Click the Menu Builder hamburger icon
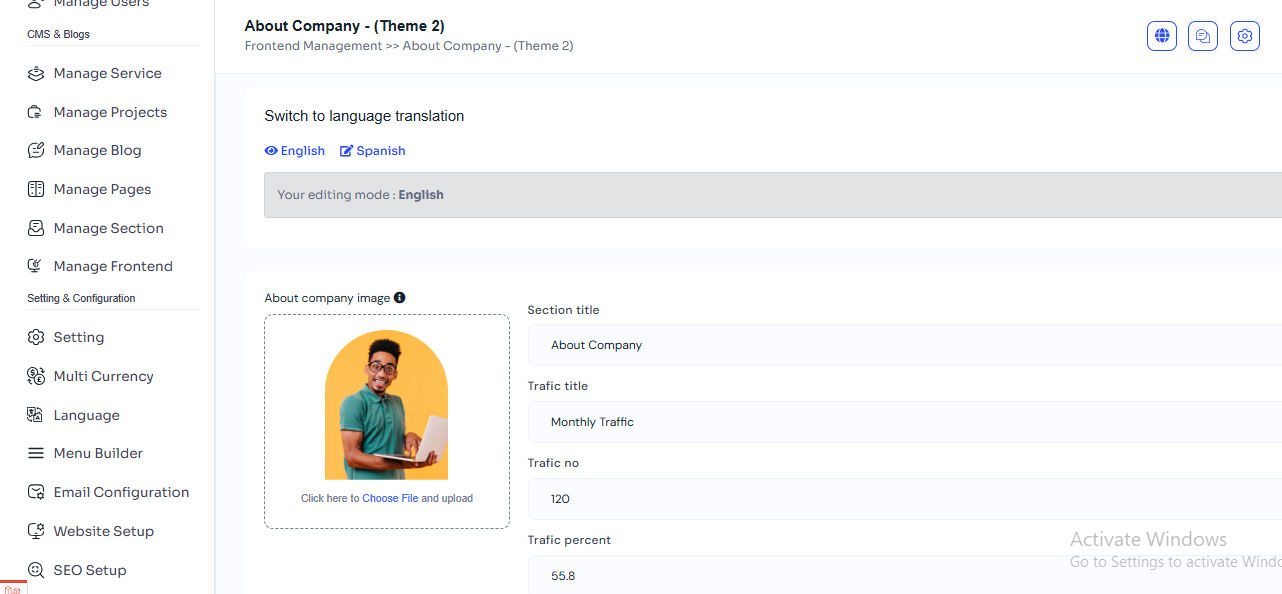 click(x=36, y=453)
